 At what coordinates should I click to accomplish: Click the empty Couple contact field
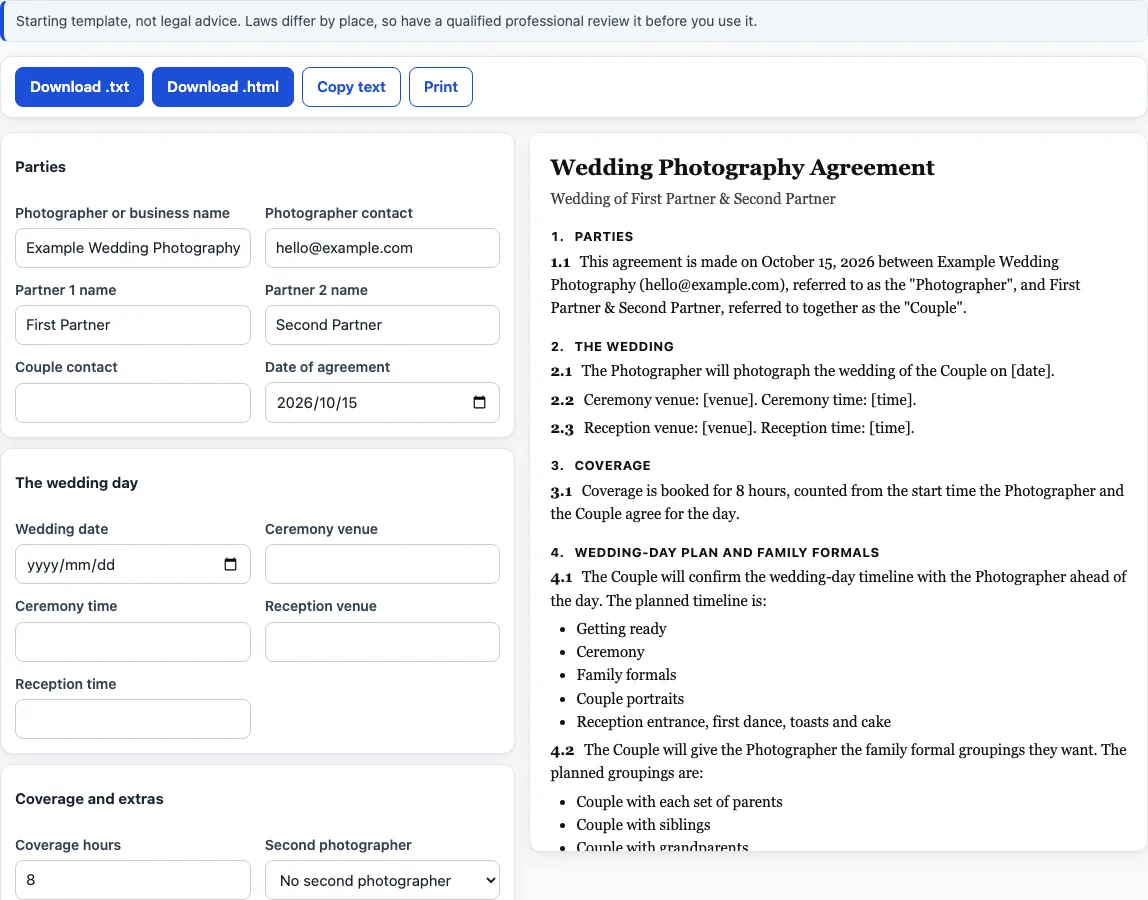point(133,402)
